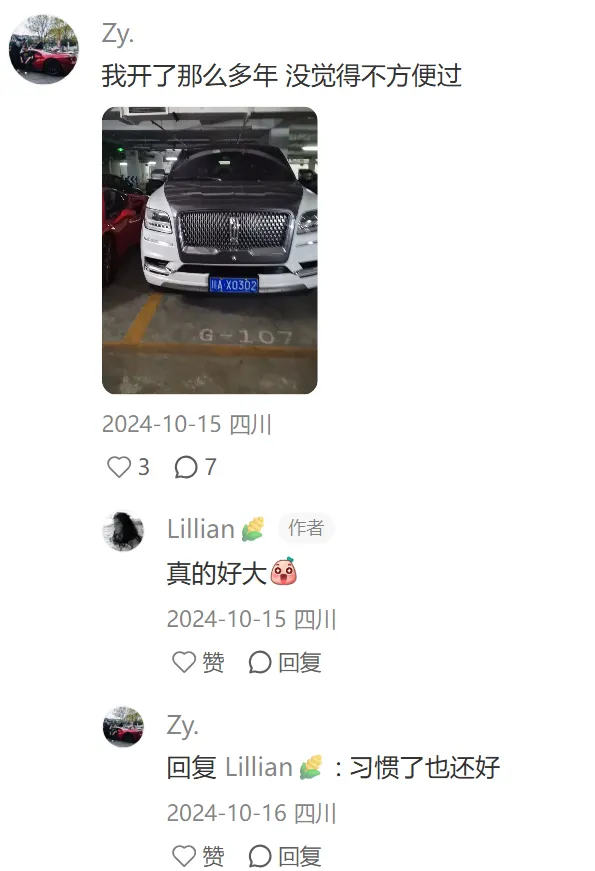
Task: Click Zy. username in the lower reply
Action: click(x=182, y=725)
